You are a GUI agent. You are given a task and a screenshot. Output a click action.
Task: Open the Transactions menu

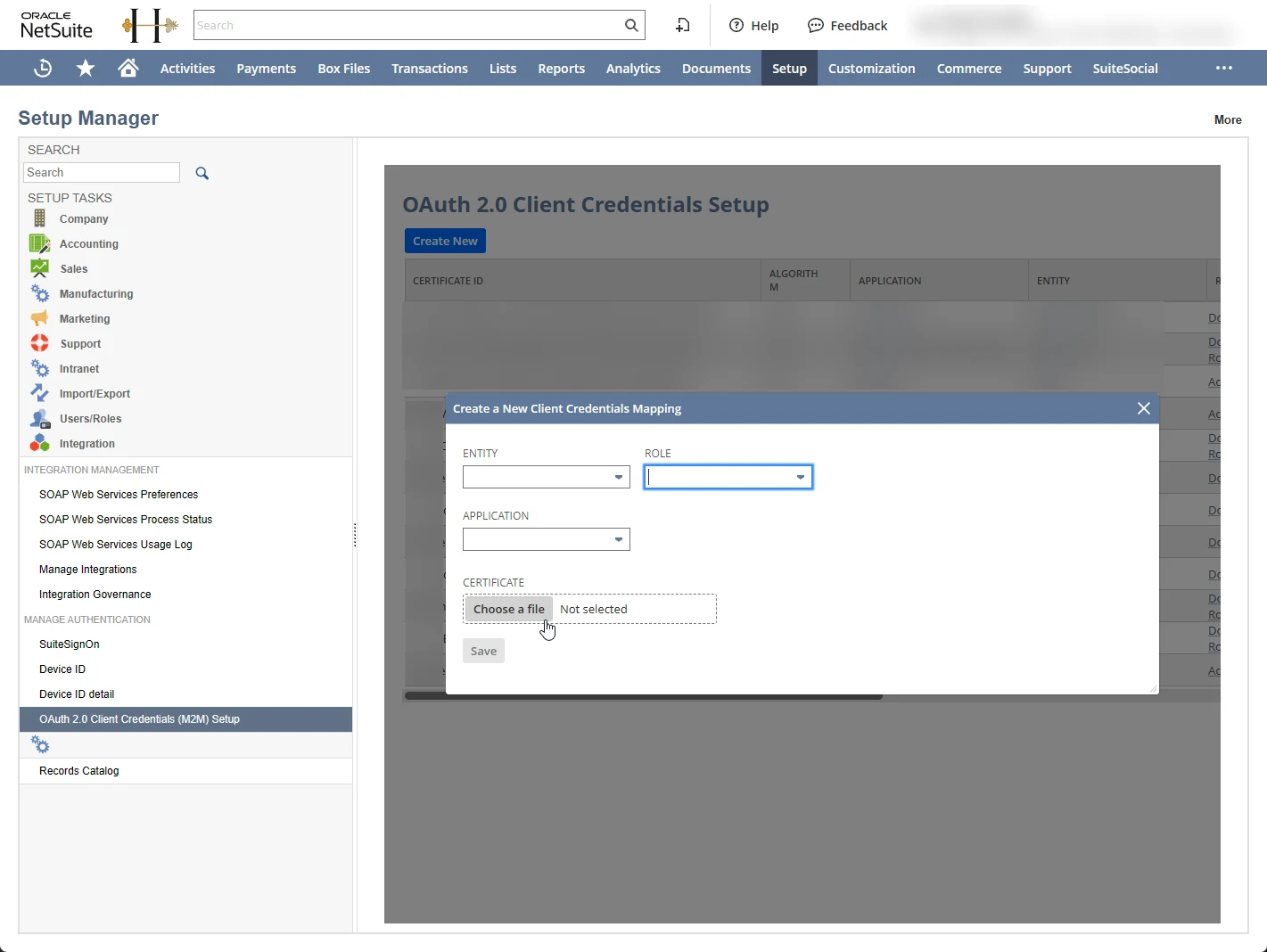click(x=430, y=69)
